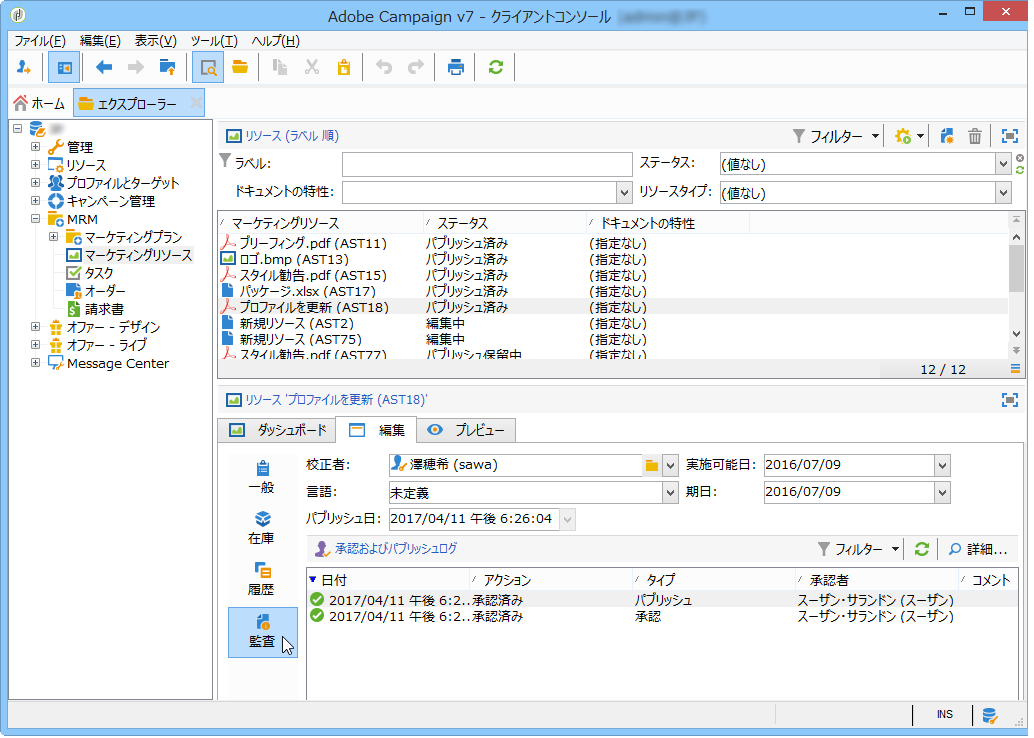Open the リソースタイプ dropdown
The height and width of the screenshot is (738, 1034).
(1003, 193)
